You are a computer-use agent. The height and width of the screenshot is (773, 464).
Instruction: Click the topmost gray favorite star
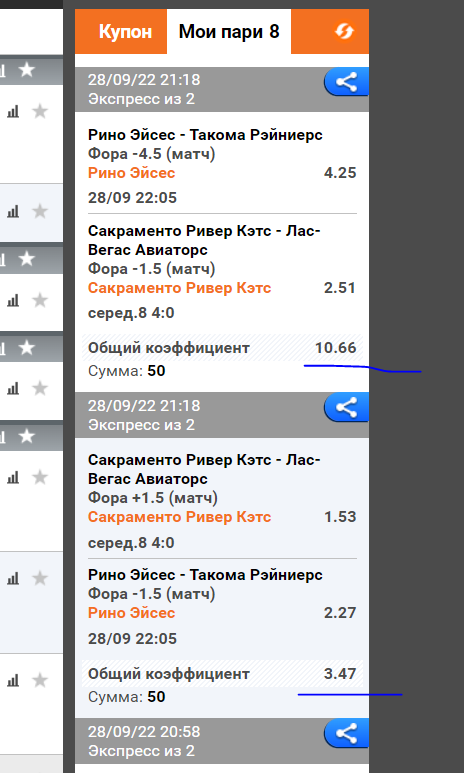pyautogui.click(x=39, y=112)
